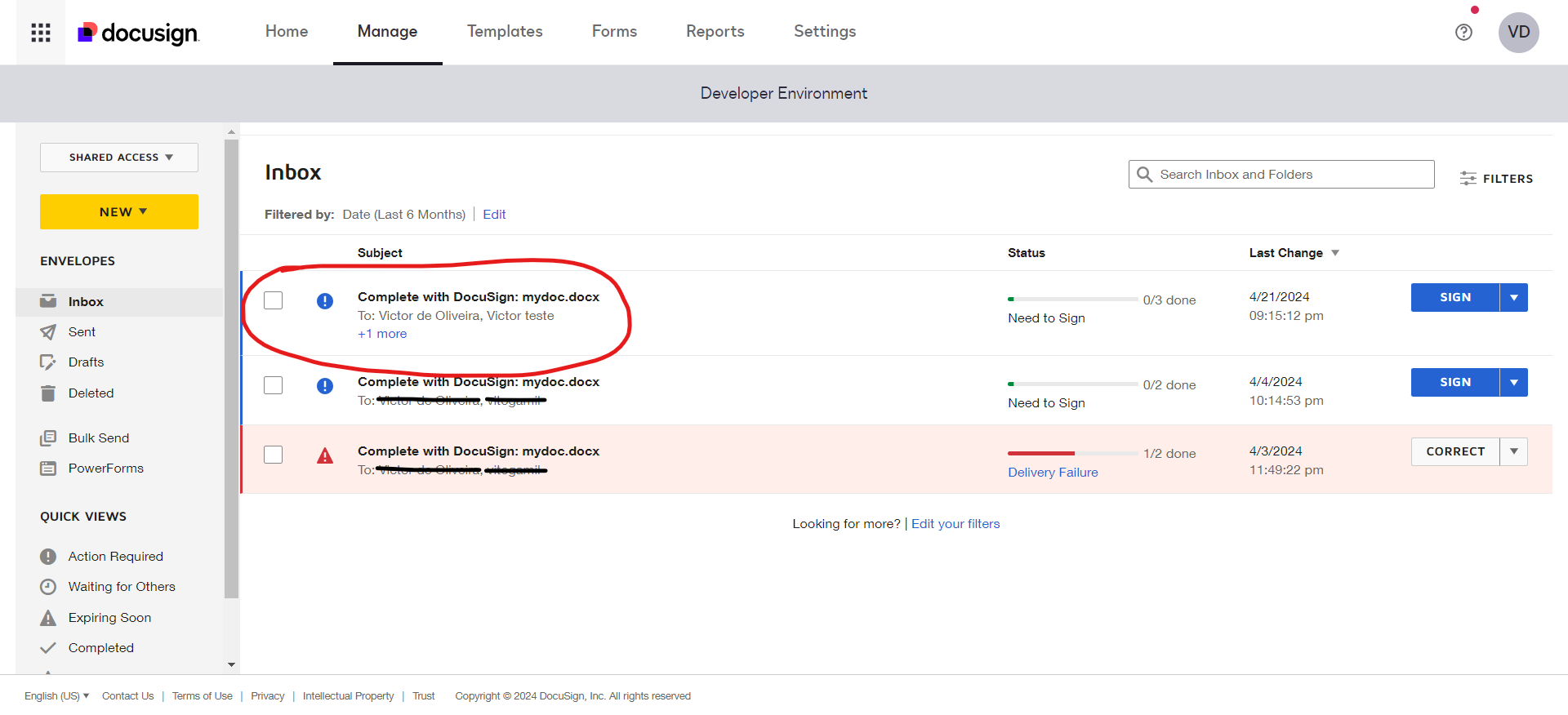This screenshot has height=715, width=1568.
Task: Open the app launcher grid icon
Action: tap(41, 32)
